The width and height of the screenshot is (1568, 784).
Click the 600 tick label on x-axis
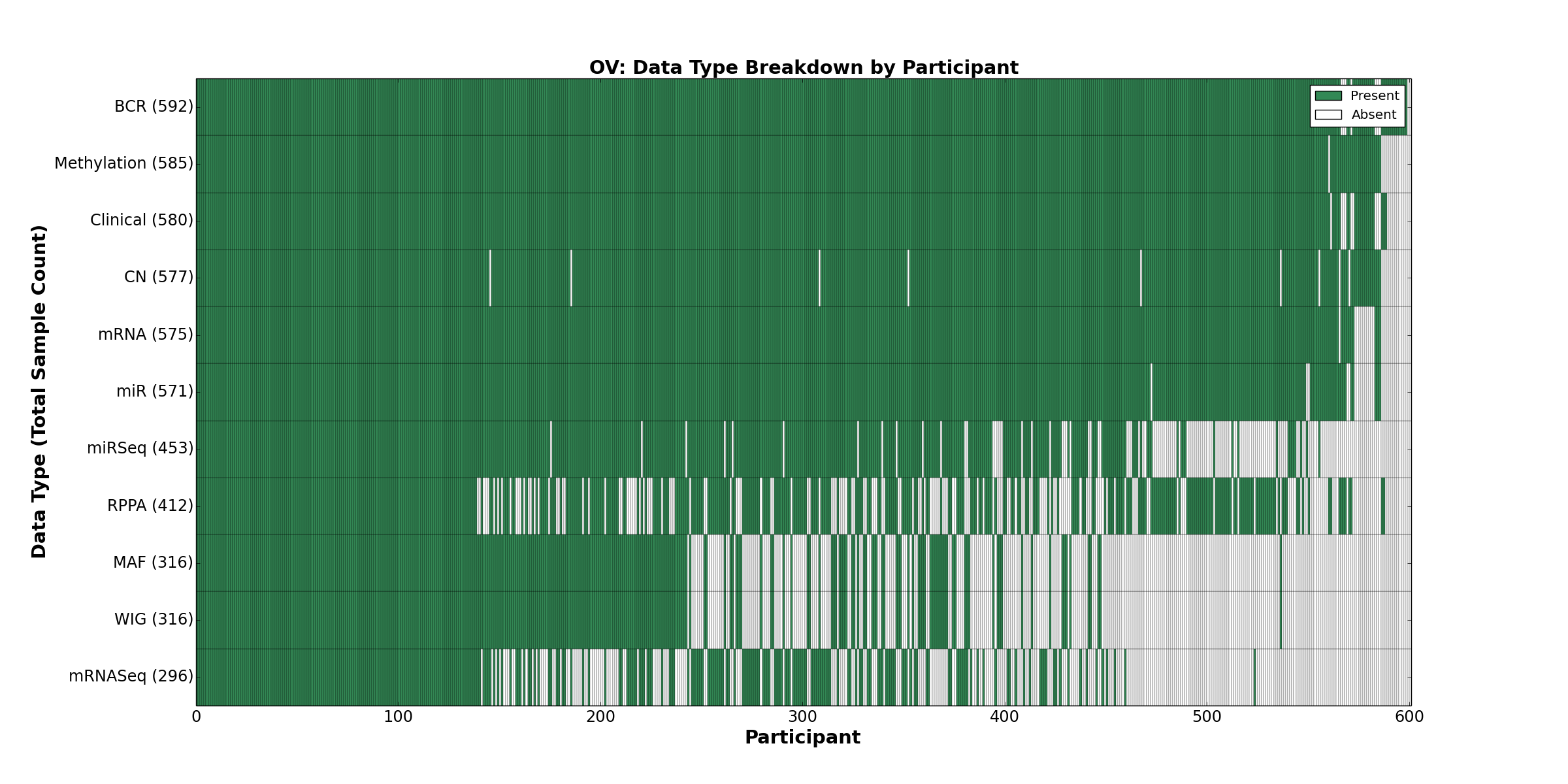tap(1409, 717)
